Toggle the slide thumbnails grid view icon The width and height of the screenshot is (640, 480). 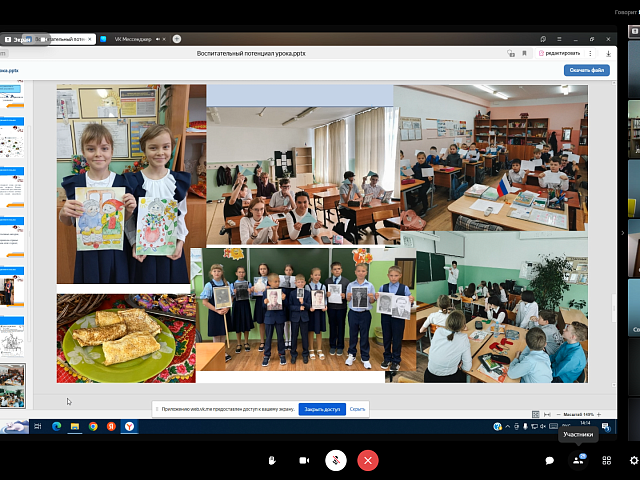click(536, 414)
